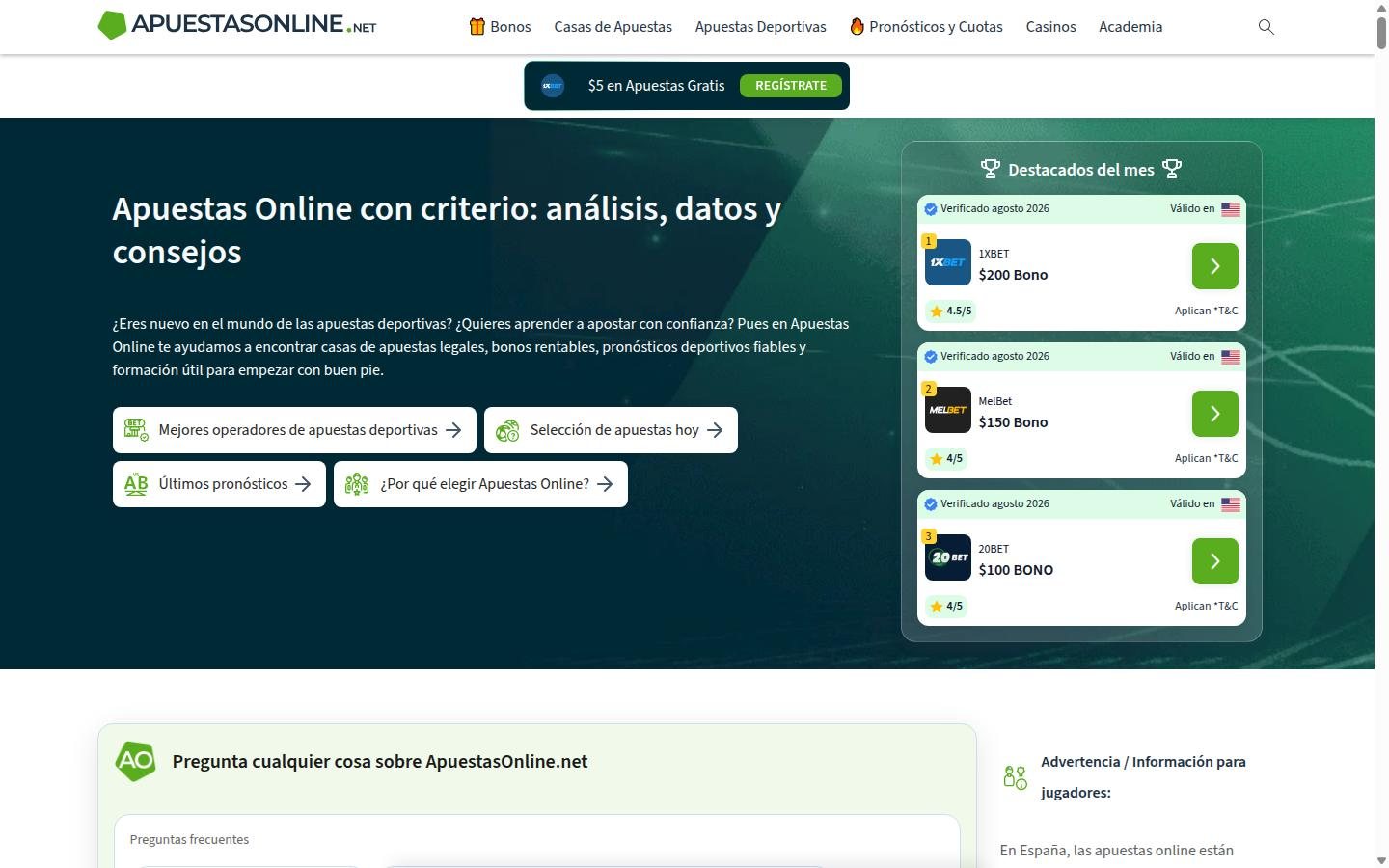Click the players warning icon beside Advertencia
The image size is (1389, 868).
tap(1015, 777)
